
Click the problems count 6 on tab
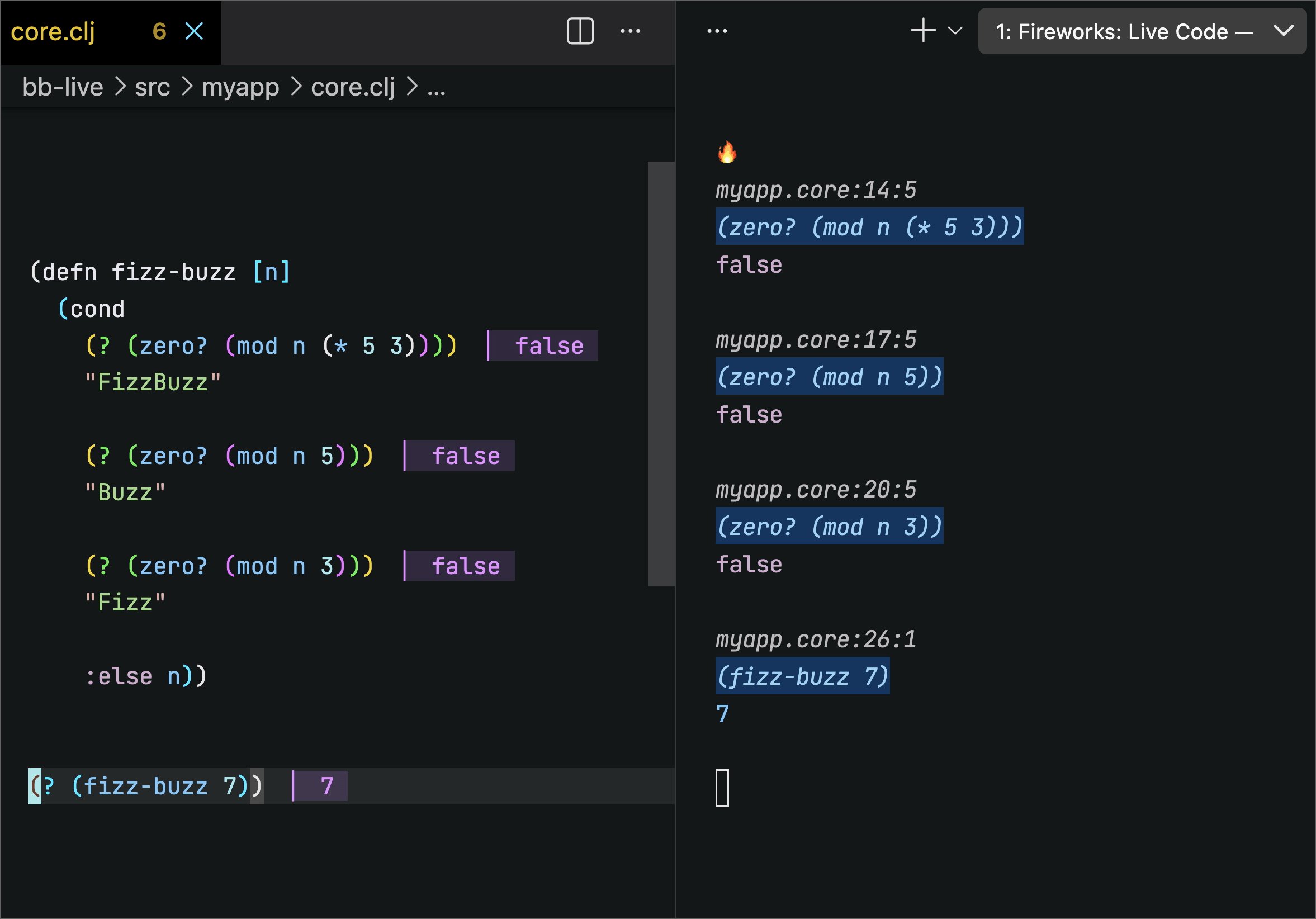coord(159,31)
